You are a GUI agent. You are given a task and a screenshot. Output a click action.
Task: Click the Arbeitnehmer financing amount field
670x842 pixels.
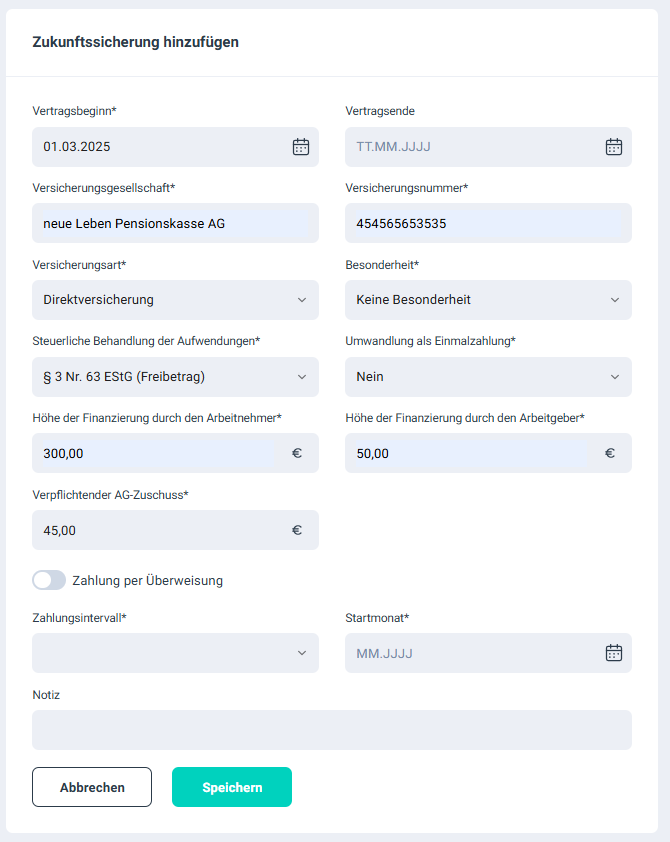pos(155,453)
